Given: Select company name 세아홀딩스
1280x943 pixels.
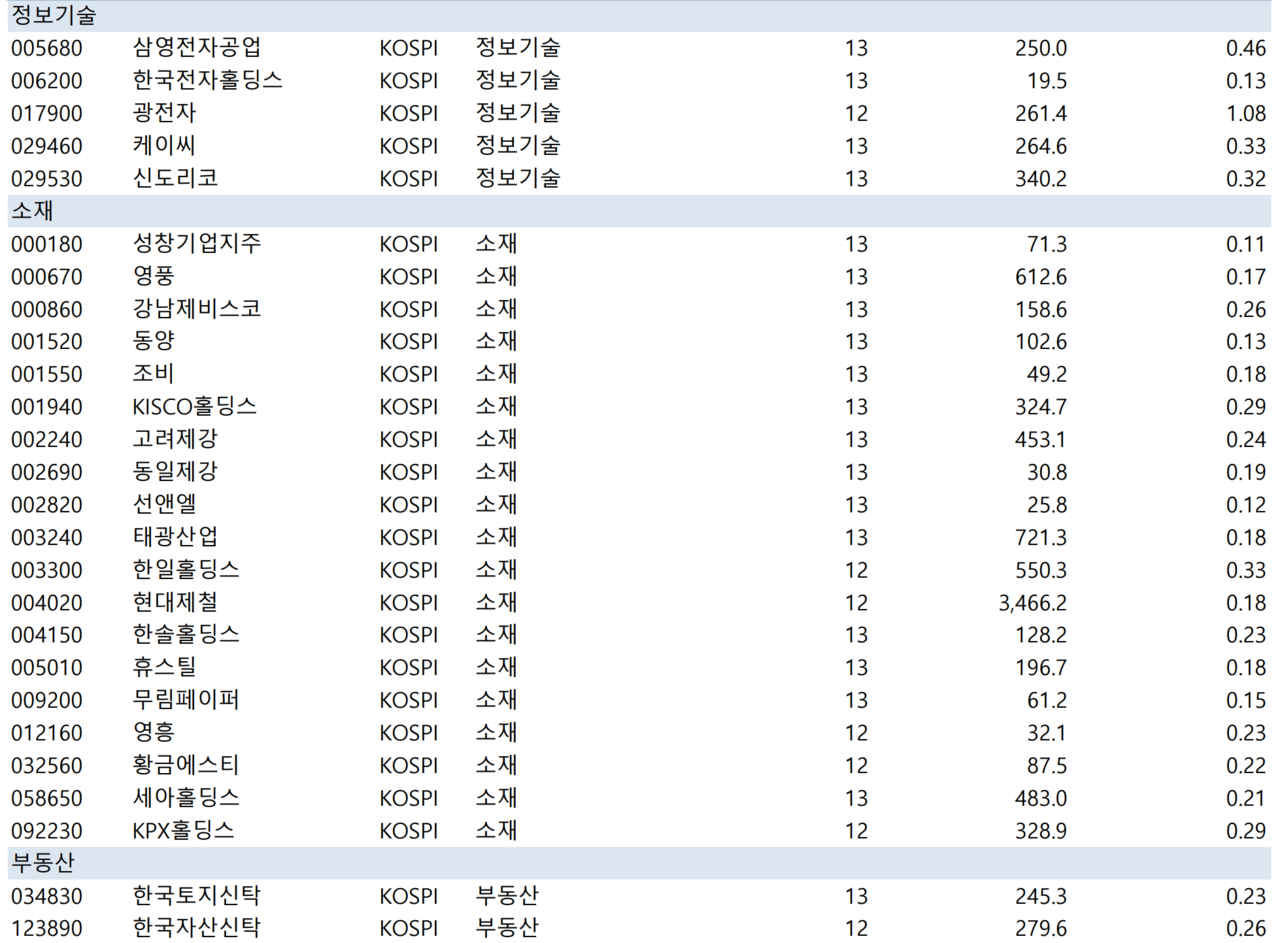Looking at the screenshot, I should (186, 798).
